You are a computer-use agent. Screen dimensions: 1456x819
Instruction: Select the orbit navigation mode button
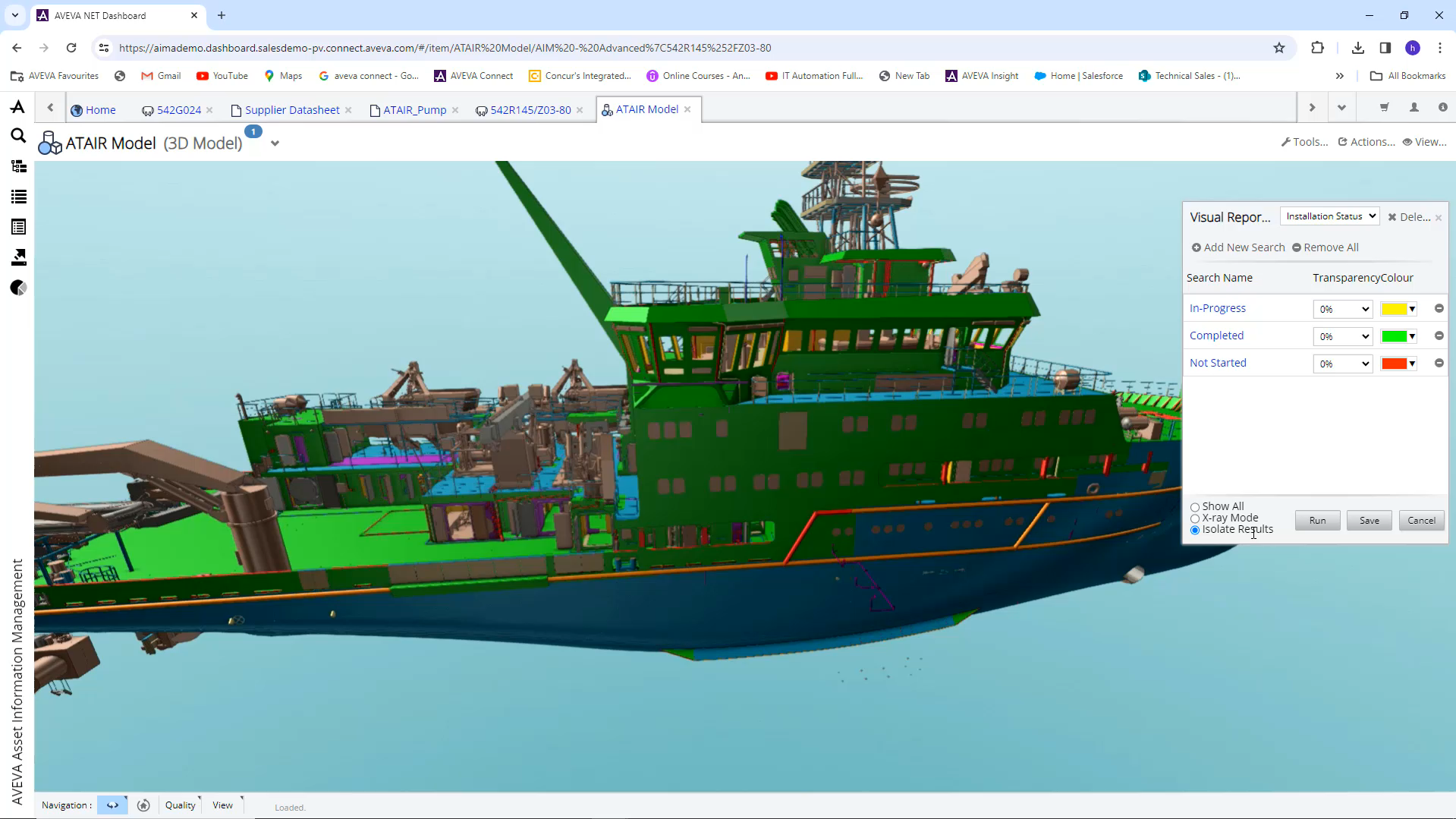[112, 805]
